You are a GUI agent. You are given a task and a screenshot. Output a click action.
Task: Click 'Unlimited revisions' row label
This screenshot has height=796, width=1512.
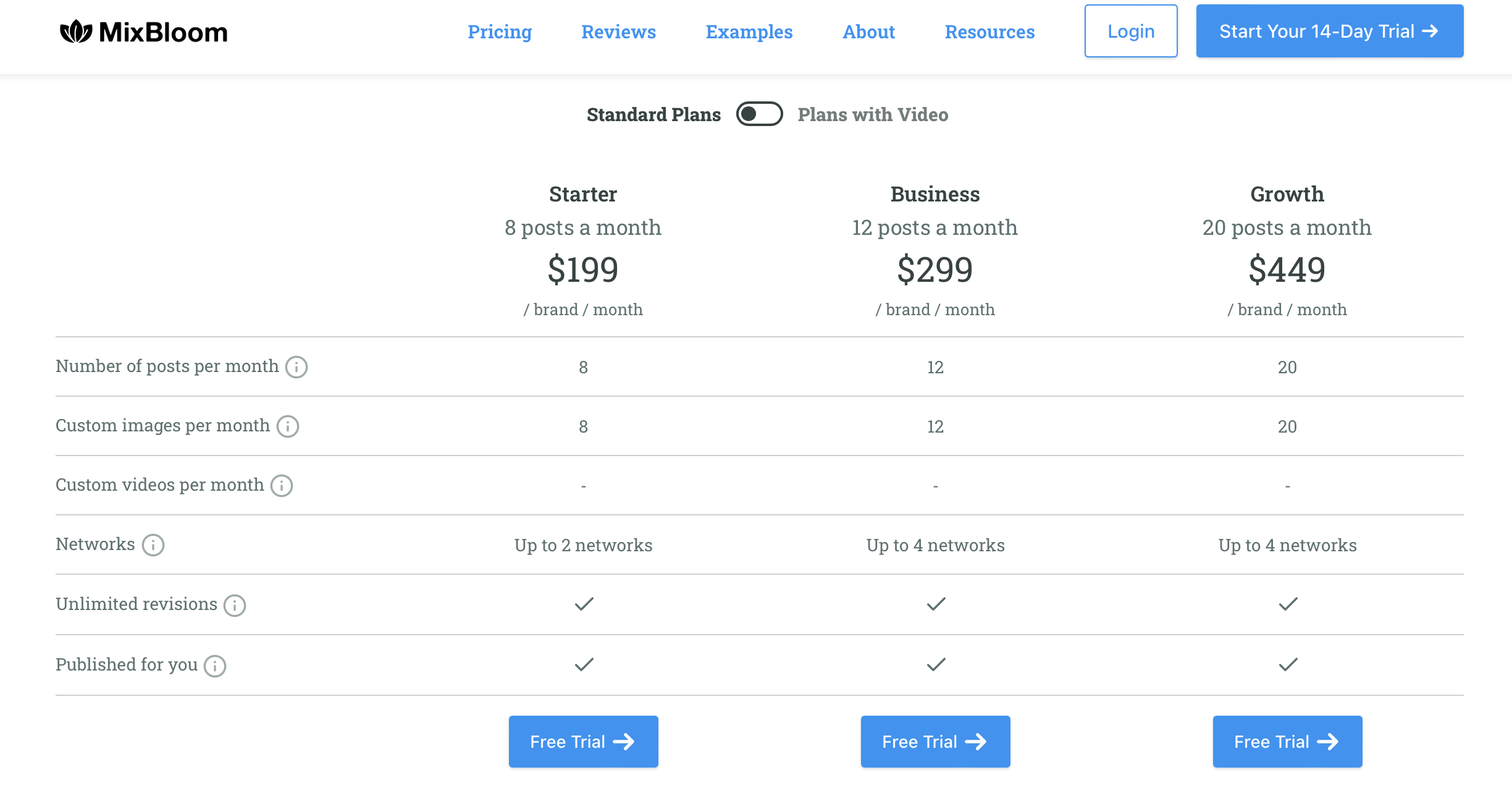(136, 604)
